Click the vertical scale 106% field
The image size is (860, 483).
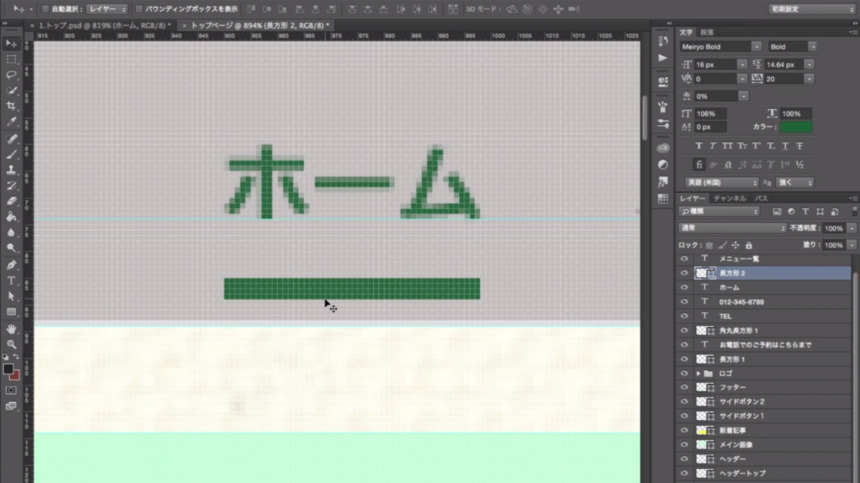(710, 114)
